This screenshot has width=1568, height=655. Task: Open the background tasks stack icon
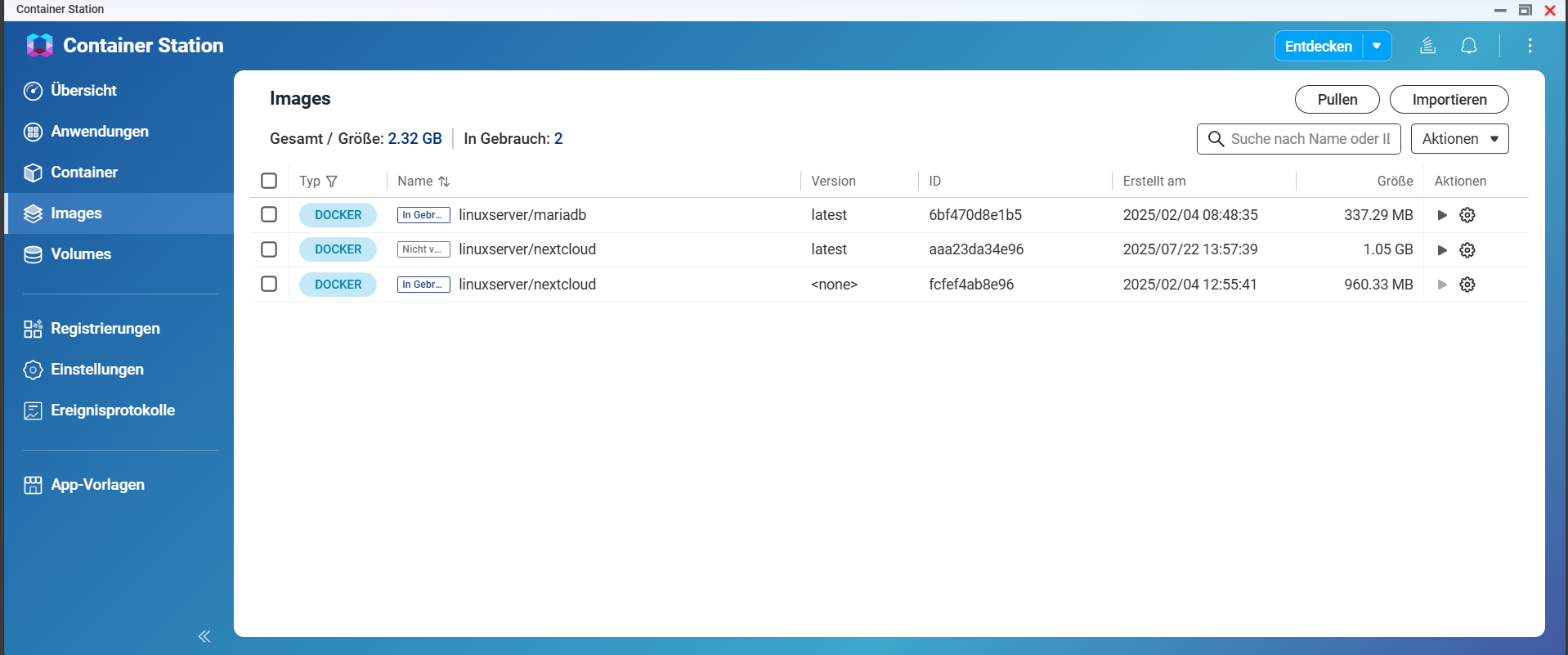(1427, 46)
